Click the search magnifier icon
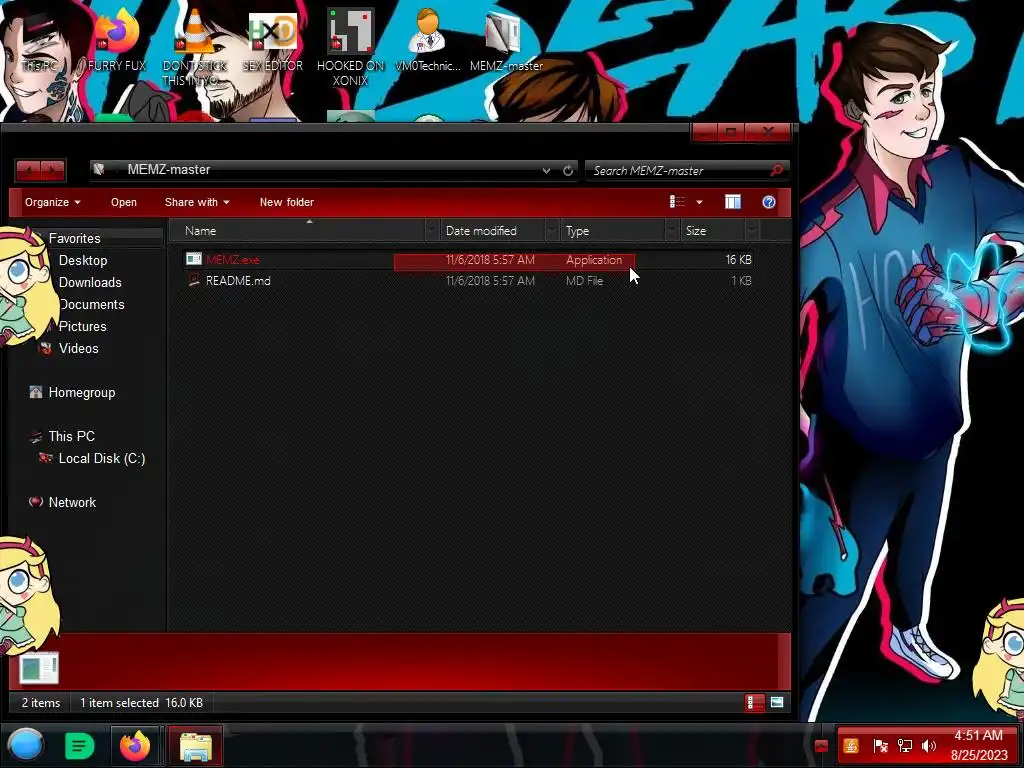This screenshot has width=1024, height=768. [x=776, y=170]
